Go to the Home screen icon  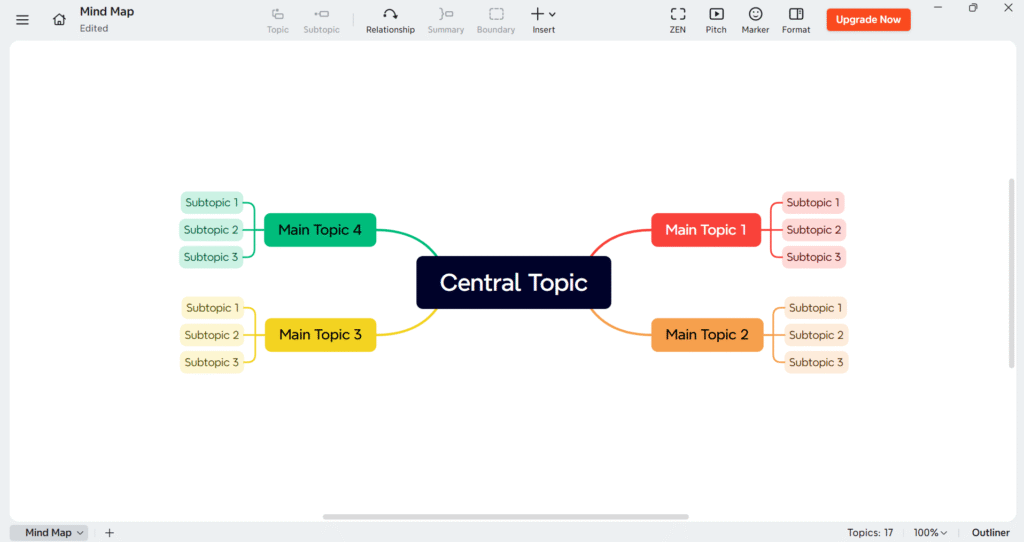pyautogui.click(x=59, y=20)
